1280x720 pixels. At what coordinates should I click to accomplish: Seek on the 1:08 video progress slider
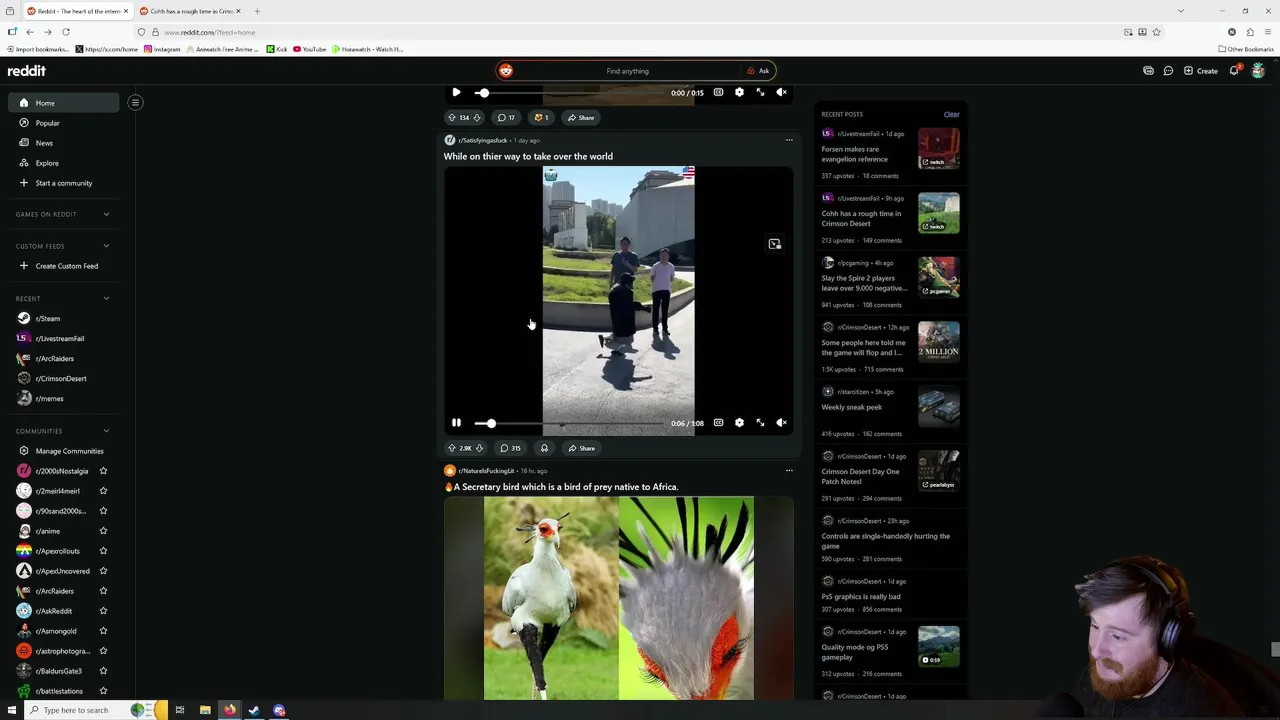point(569,423)
